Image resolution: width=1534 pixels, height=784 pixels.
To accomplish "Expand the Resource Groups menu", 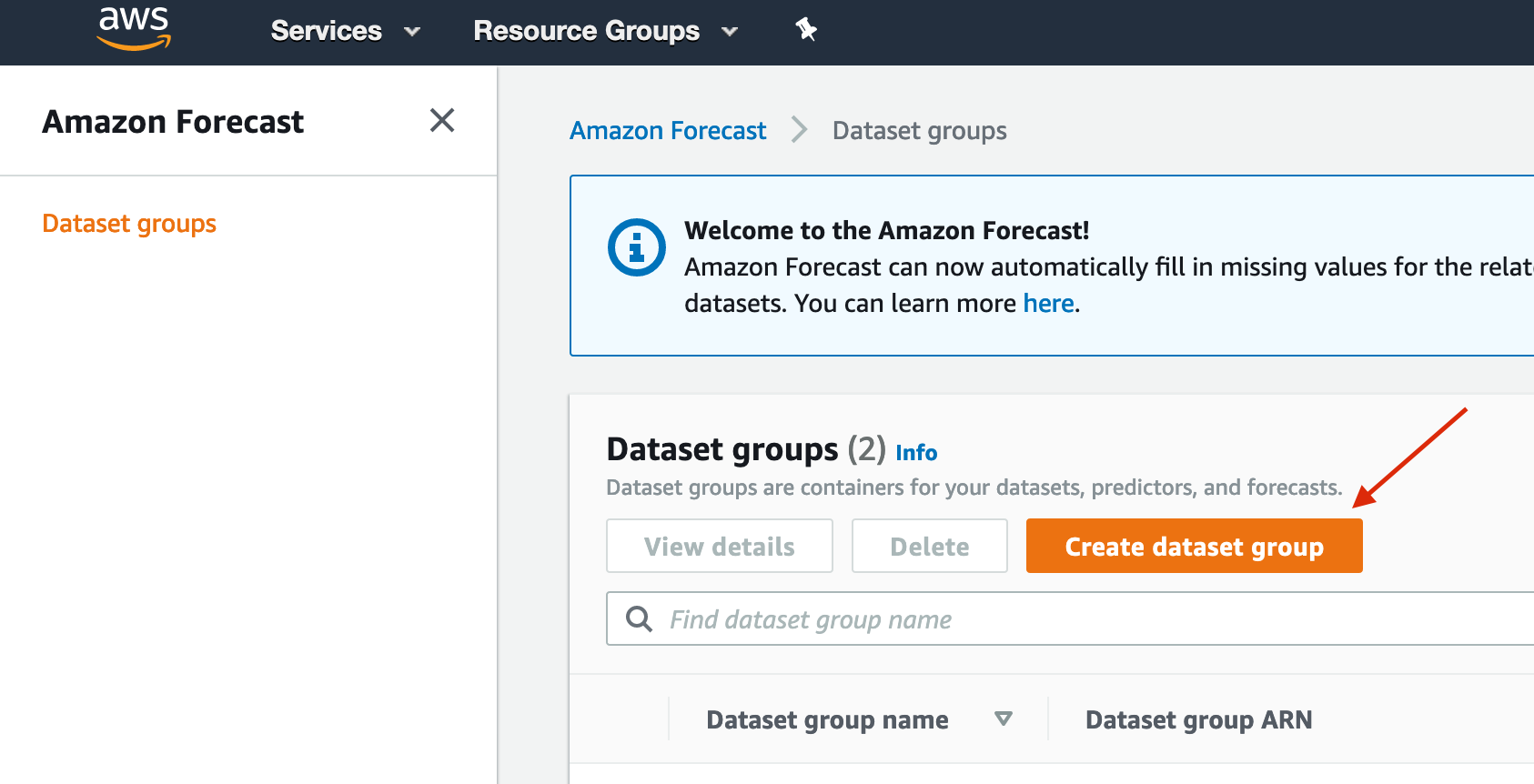I will (x=605, y=31).
